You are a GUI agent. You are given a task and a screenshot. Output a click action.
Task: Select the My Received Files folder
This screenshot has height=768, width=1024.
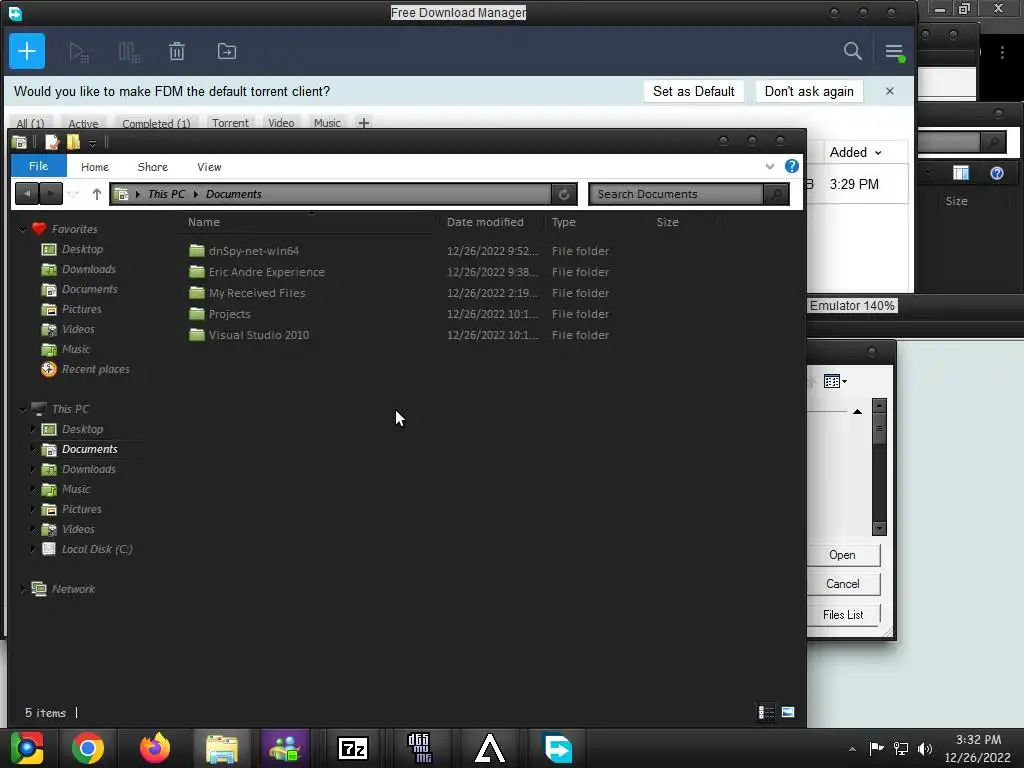257,293
